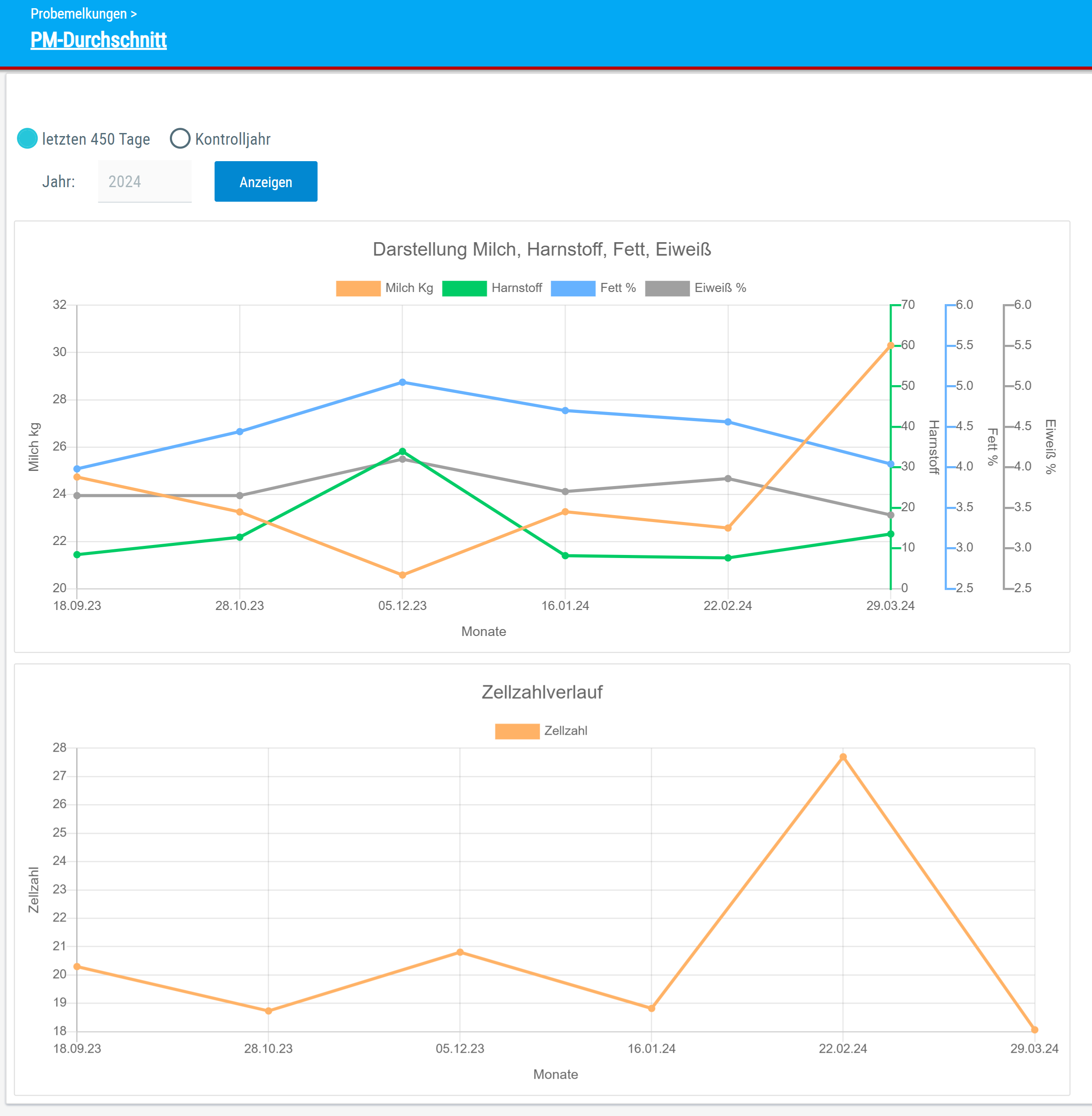Click Zellzahl point at 28.10.23

click(268, 1011)
